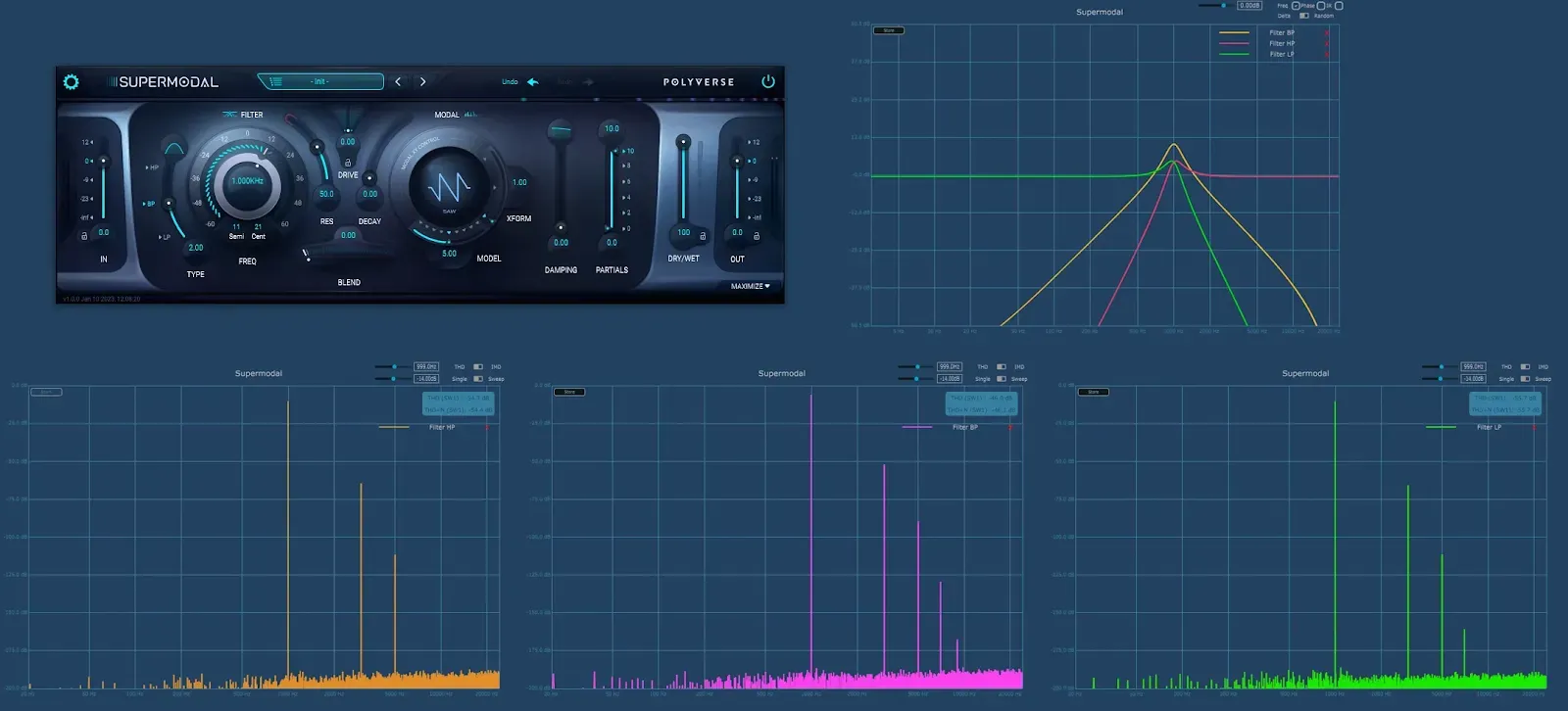Click the Undo arrow
The width and height of the screenshot is (1568, 711).
tap(533, 82)
